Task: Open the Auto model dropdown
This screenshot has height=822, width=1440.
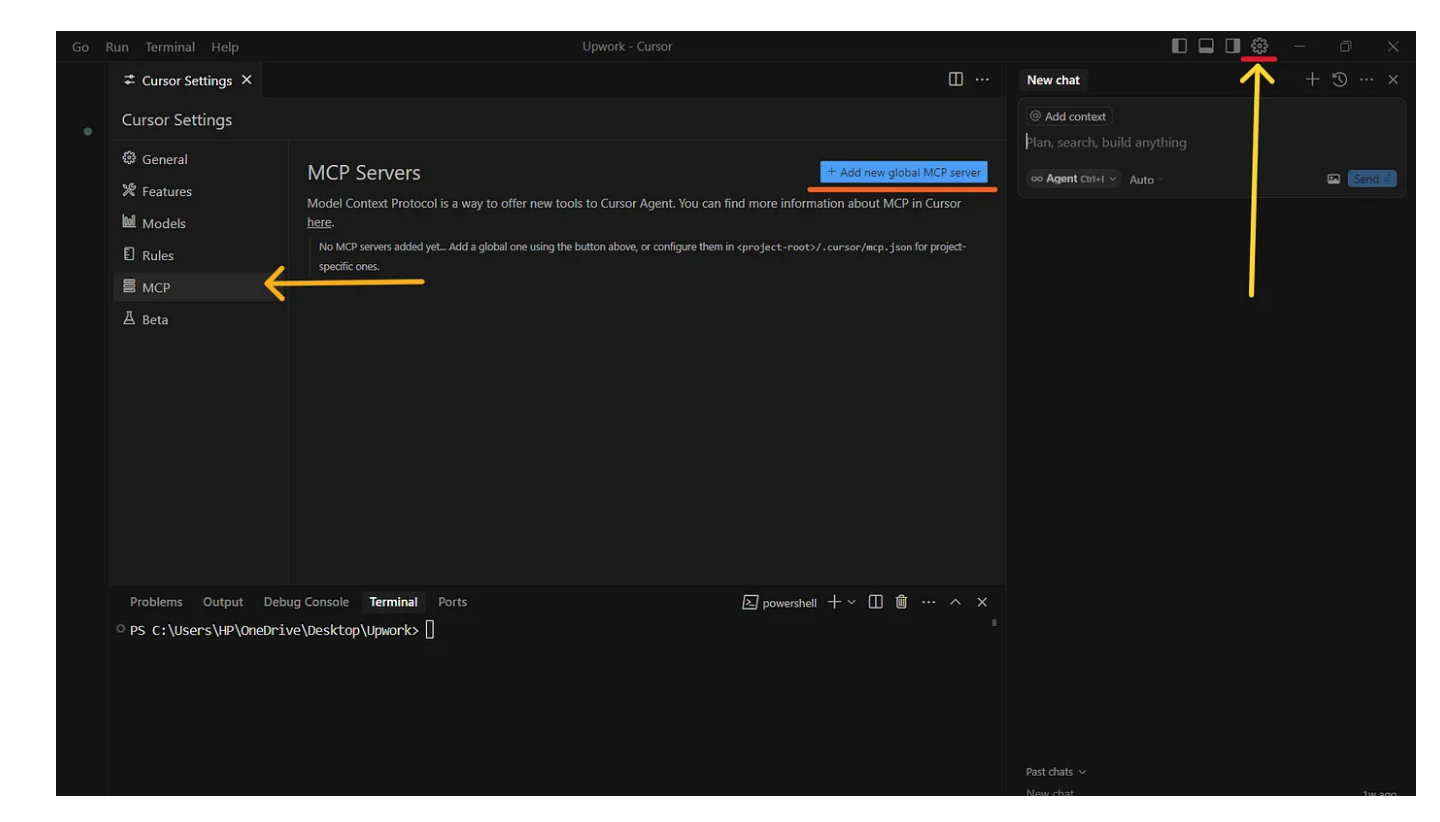Action: 1146,180
